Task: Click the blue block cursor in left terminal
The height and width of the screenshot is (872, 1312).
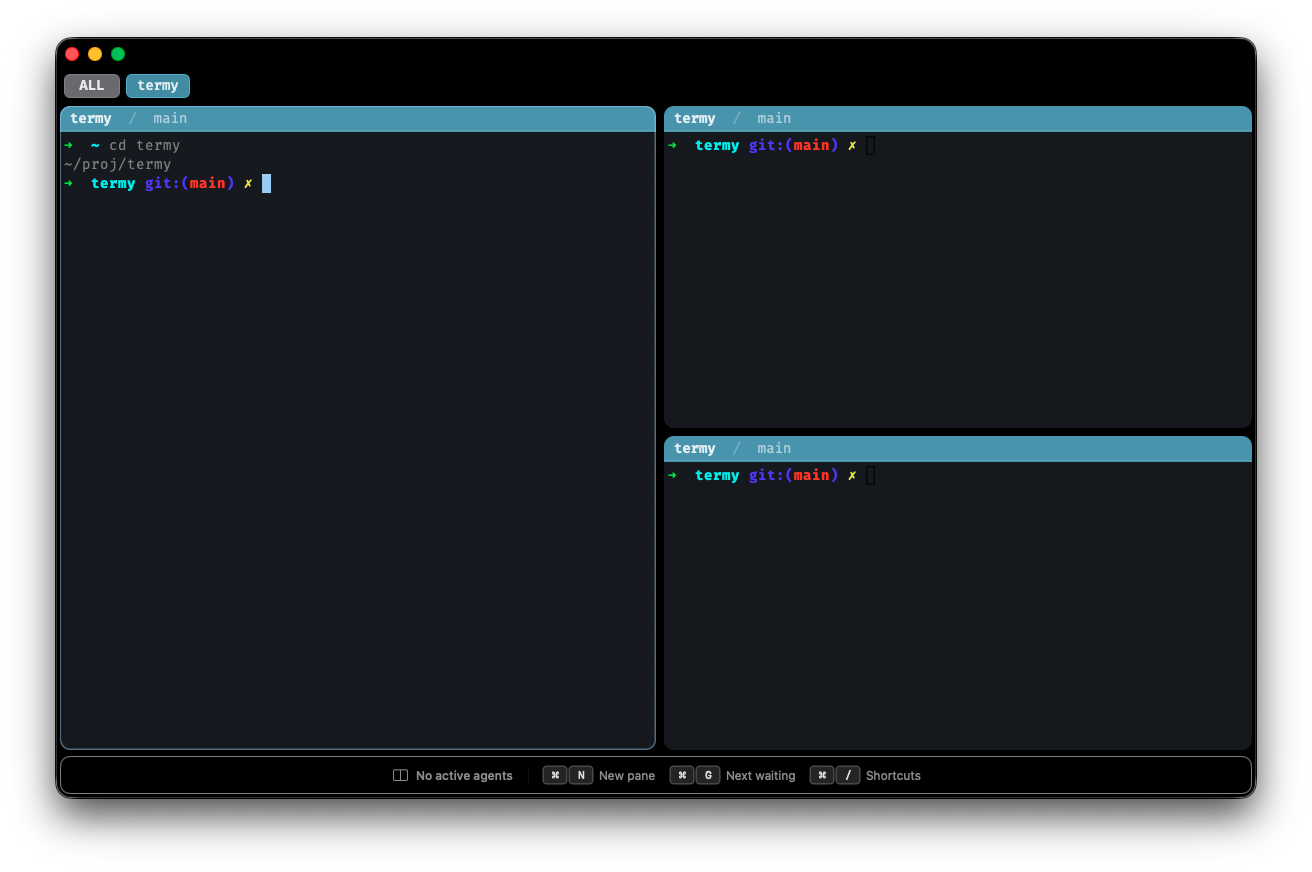Action: 266,183
